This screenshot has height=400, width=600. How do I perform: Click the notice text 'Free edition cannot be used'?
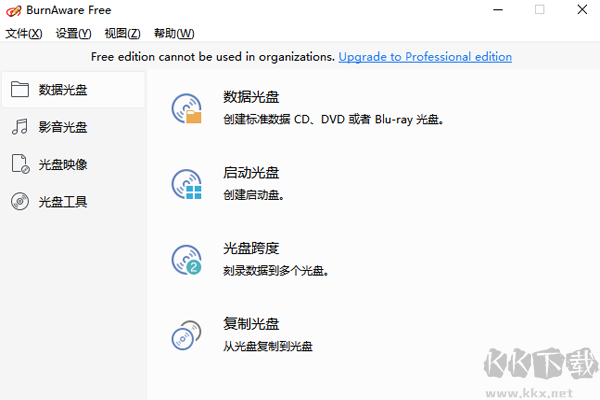pyautogui.click(x=213, y=57)
